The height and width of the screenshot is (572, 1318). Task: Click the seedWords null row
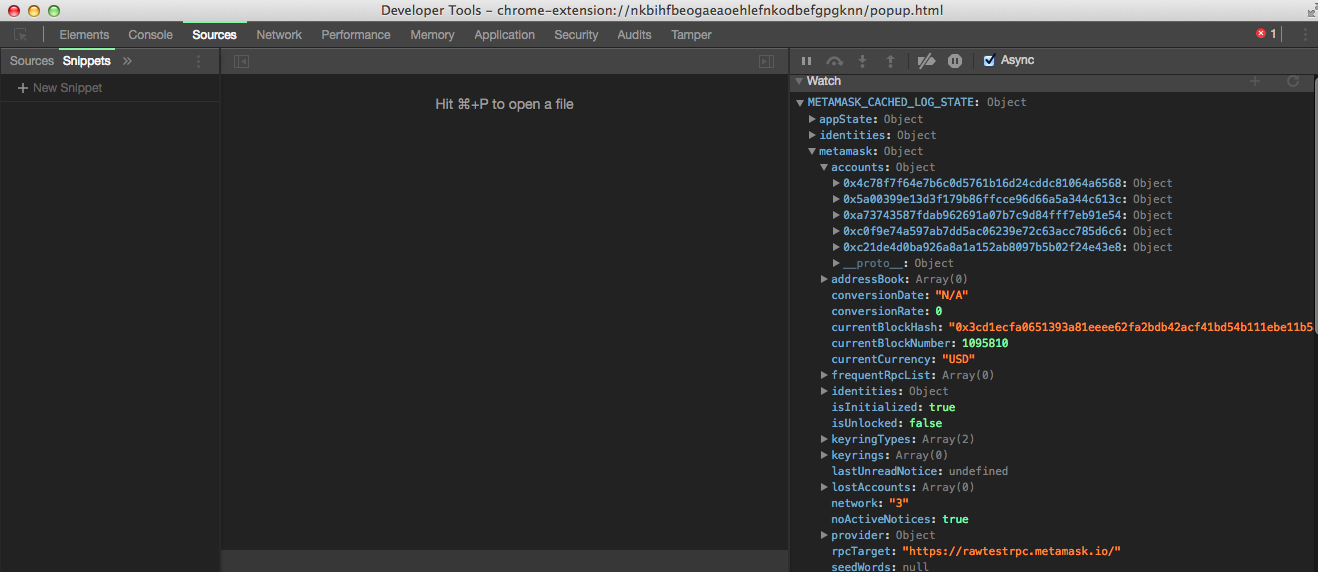click(x=880, y=567)
